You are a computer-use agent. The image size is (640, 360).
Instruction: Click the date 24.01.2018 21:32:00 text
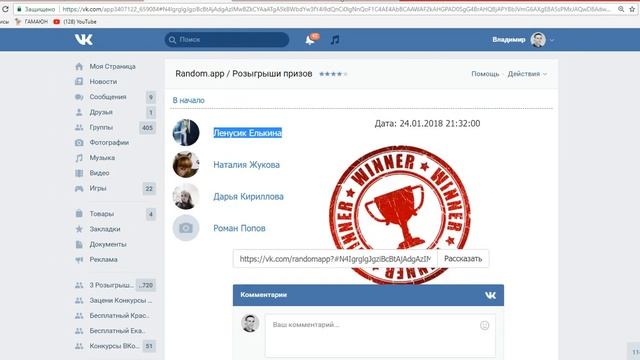pos(427,124)
